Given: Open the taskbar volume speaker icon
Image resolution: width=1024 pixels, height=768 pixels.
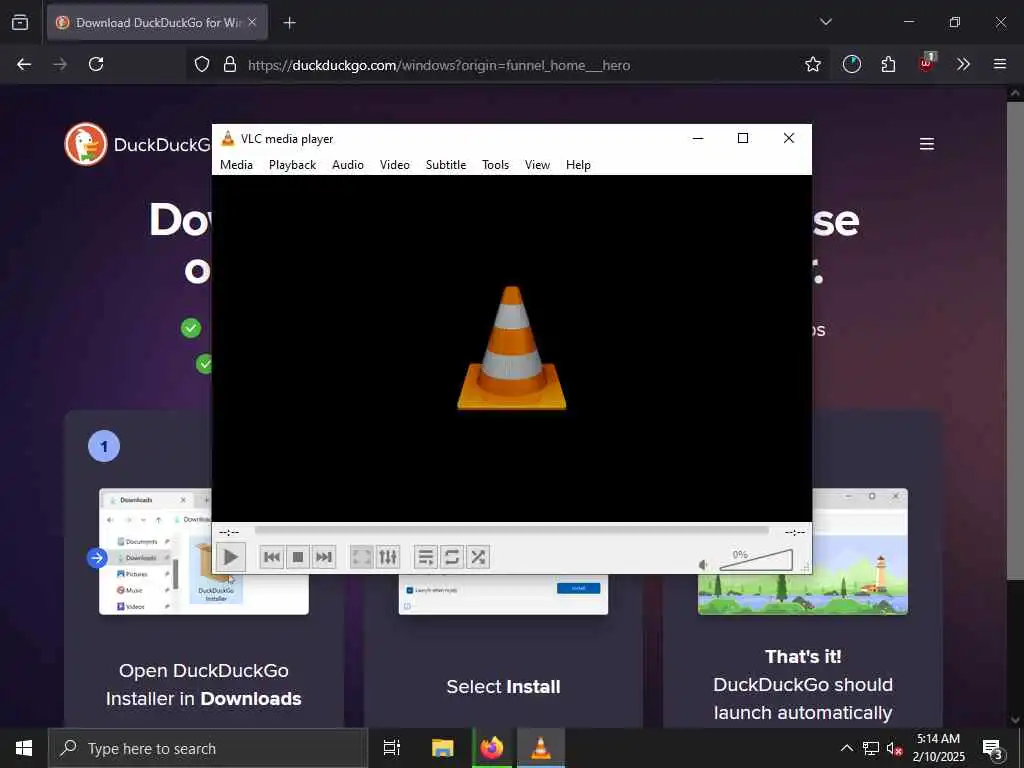Looking at the screenshot, I should pos(894,748).
